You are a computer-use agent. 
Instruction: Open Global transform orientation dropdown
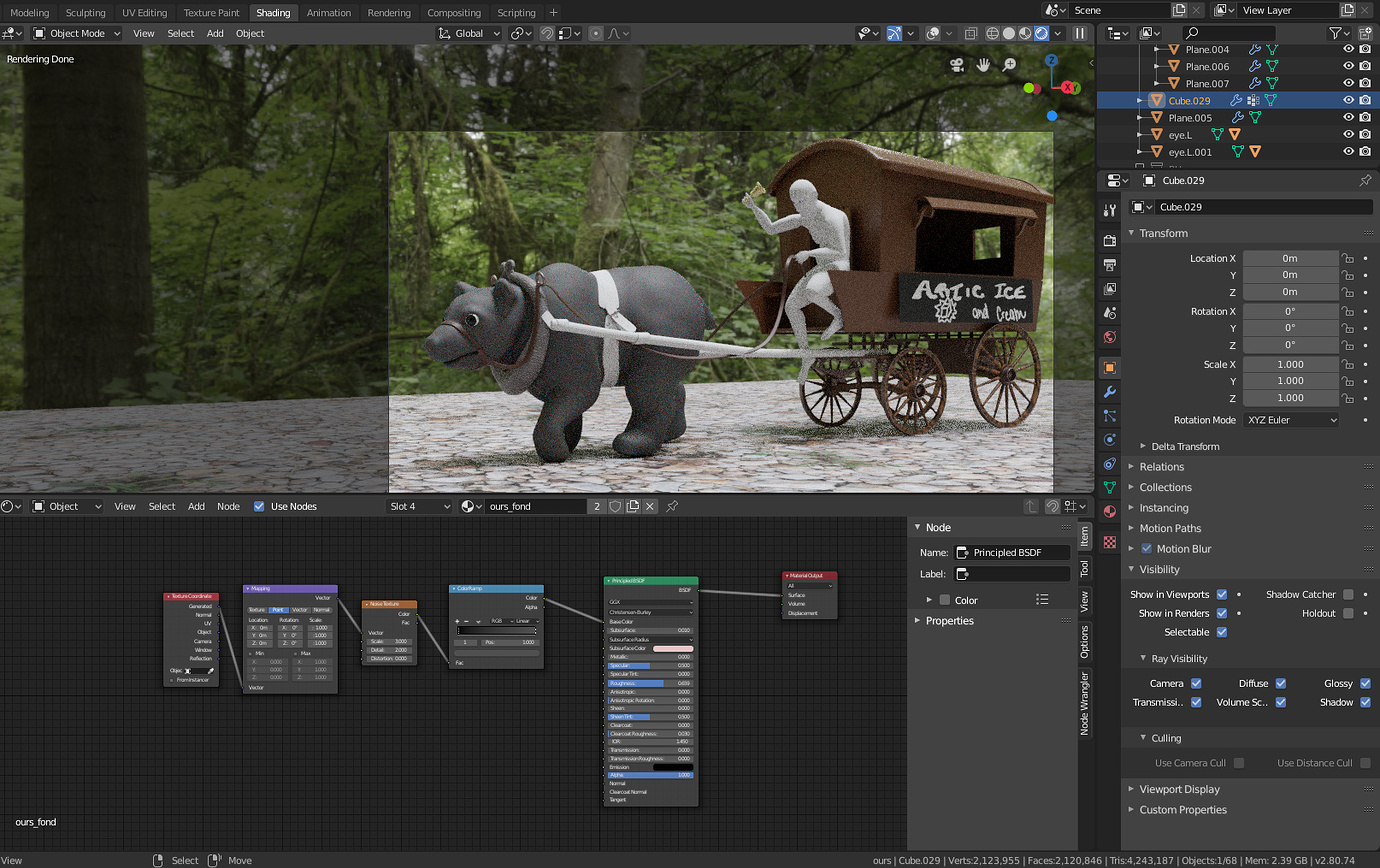point(470,33)
